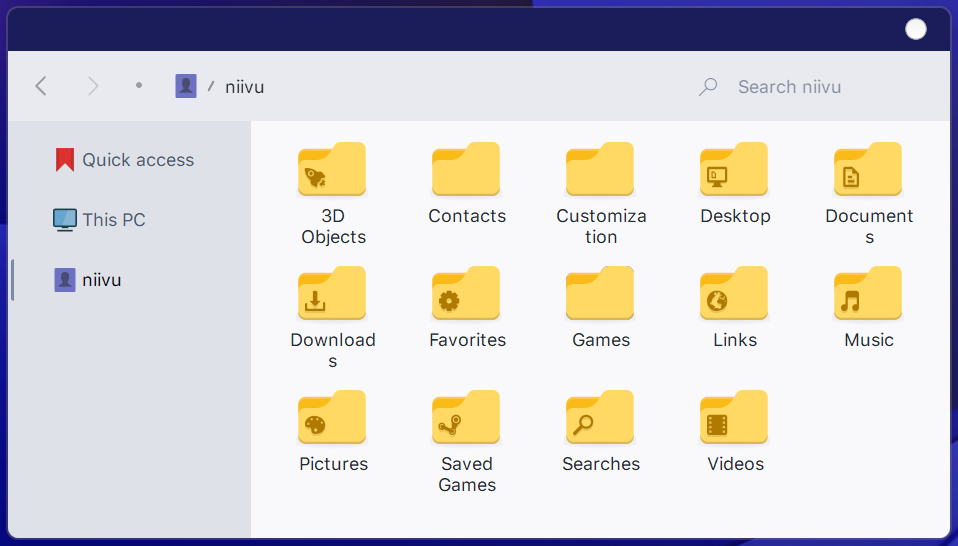
Task: Open the Links folder
Action: pos(734,294)
